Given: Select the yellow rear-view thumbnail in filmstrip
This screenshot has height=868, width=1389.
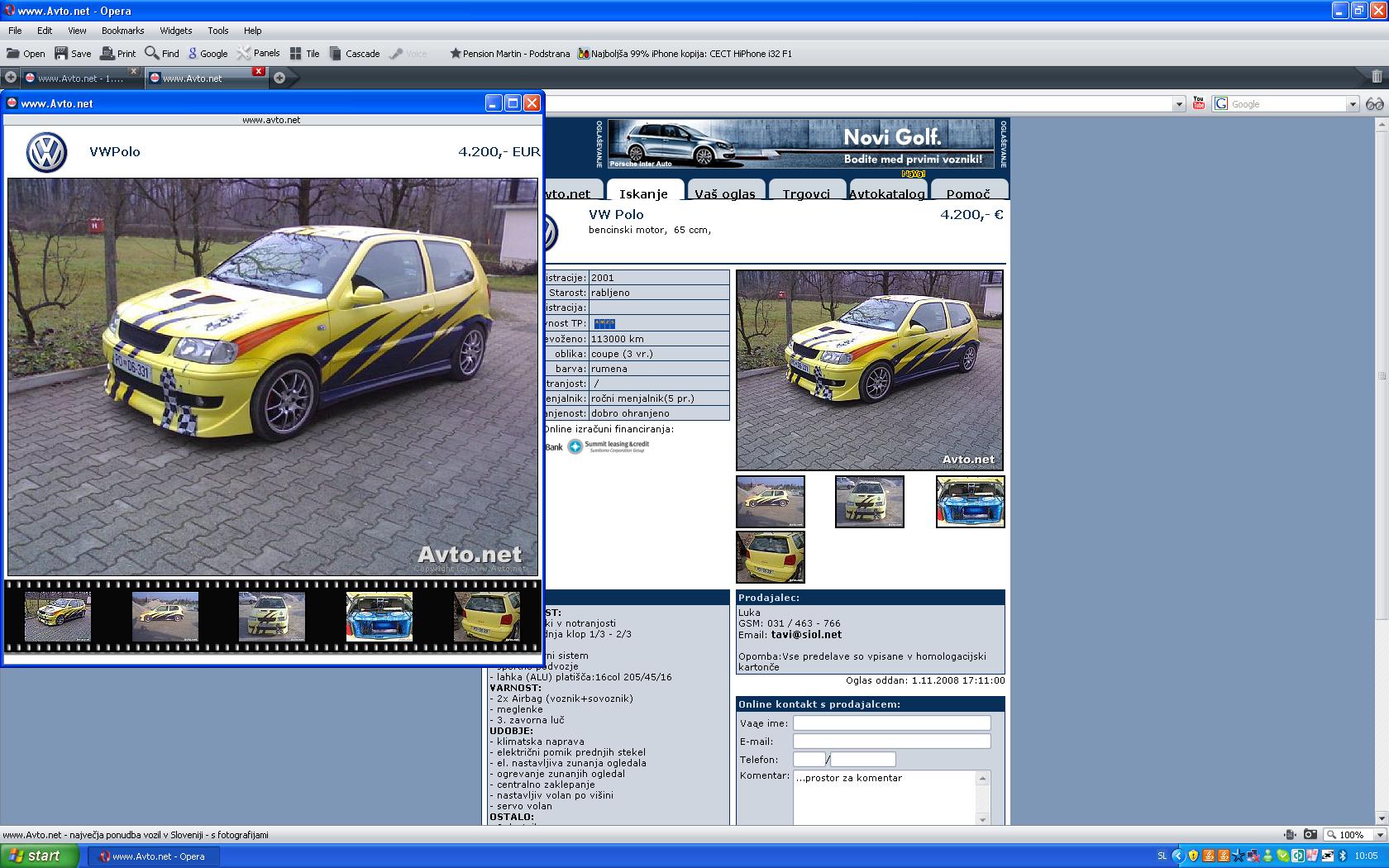Looking at the screenshot, I should pyautogui.click(x=486, y=617).
